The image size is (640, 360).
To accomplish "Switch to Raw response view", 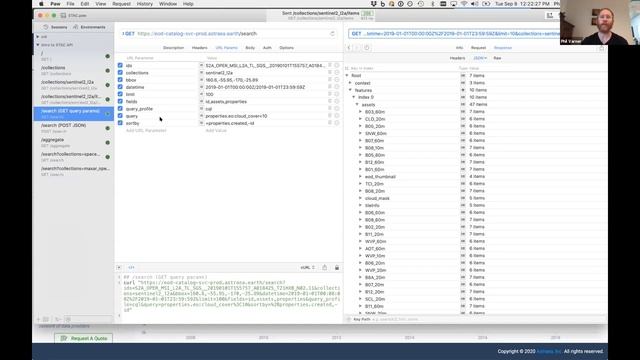I will (497, 58).
